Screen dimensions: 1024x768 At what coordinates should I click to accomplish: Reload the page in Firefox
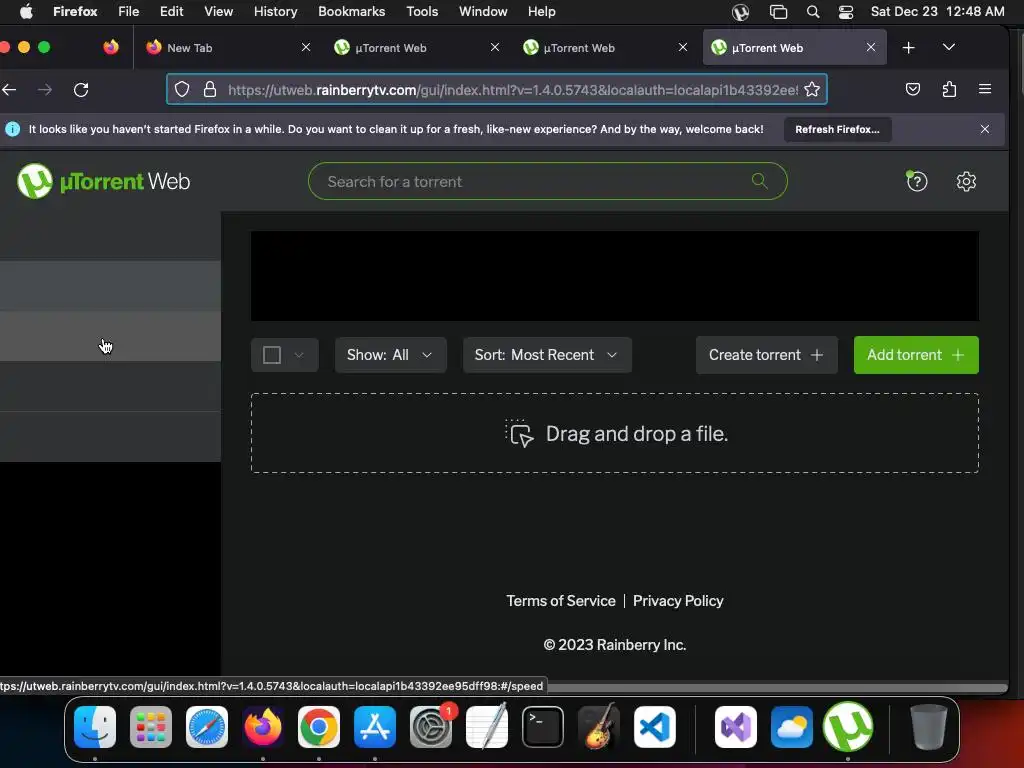click(81, 89)
